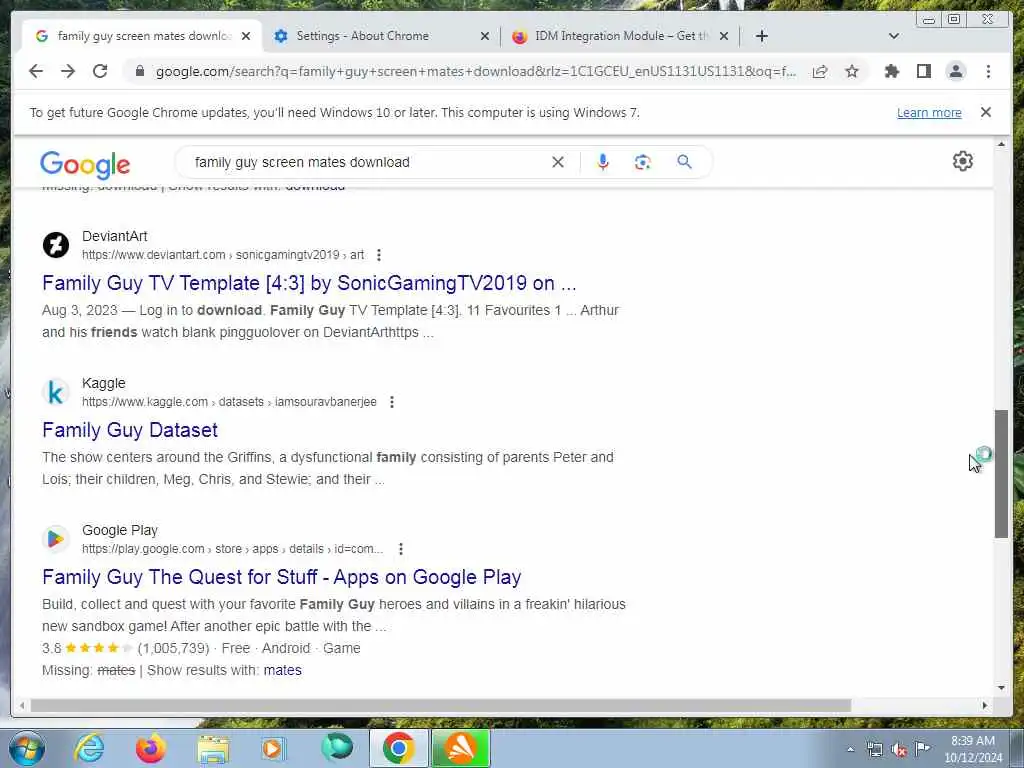
Task: Open Chrome three-dot menu
Action: (988, 71)
